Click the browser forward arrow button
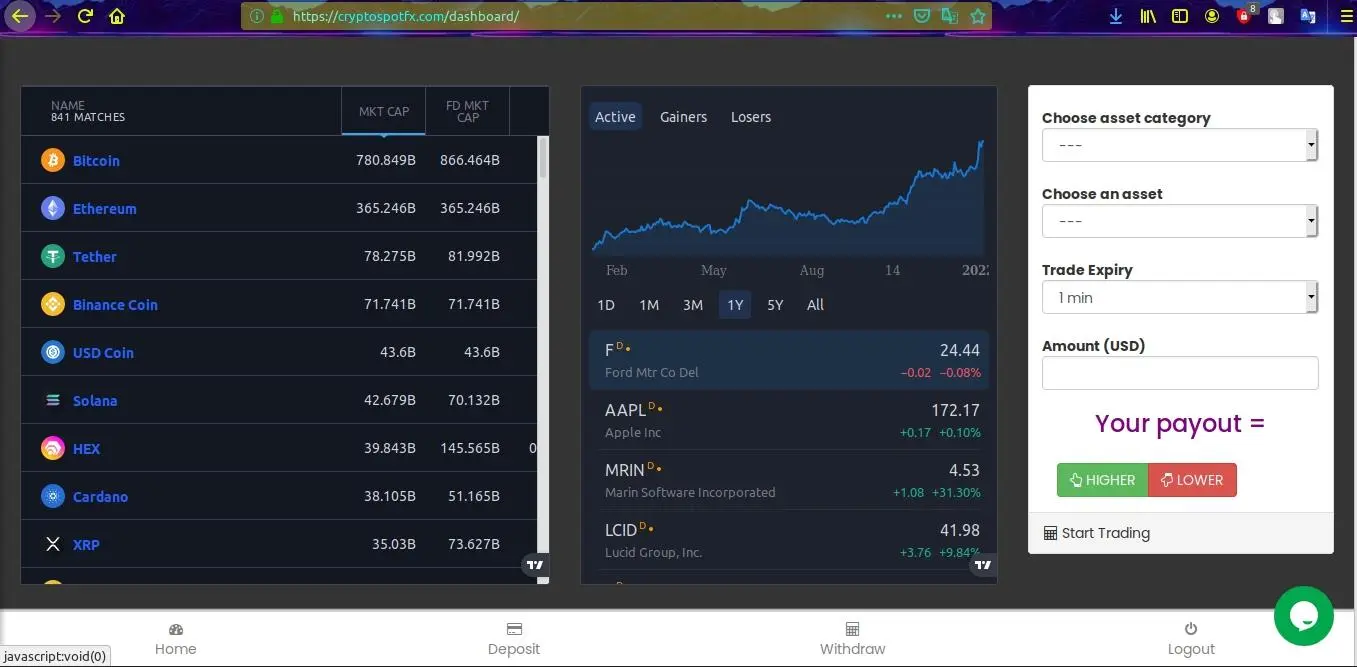Screen dimensions: 1357x667 53,16
